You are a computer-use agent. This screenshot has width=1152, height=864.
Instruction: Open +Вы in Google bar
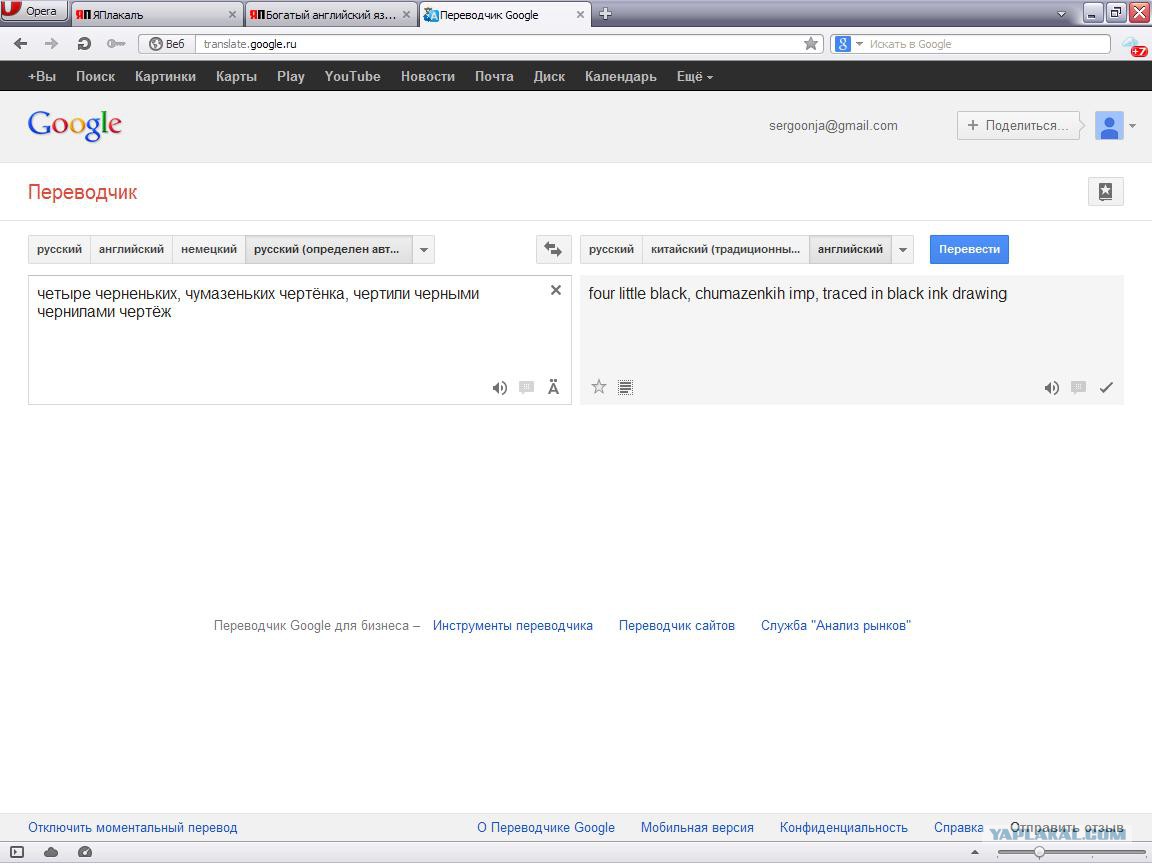(42, 76)
